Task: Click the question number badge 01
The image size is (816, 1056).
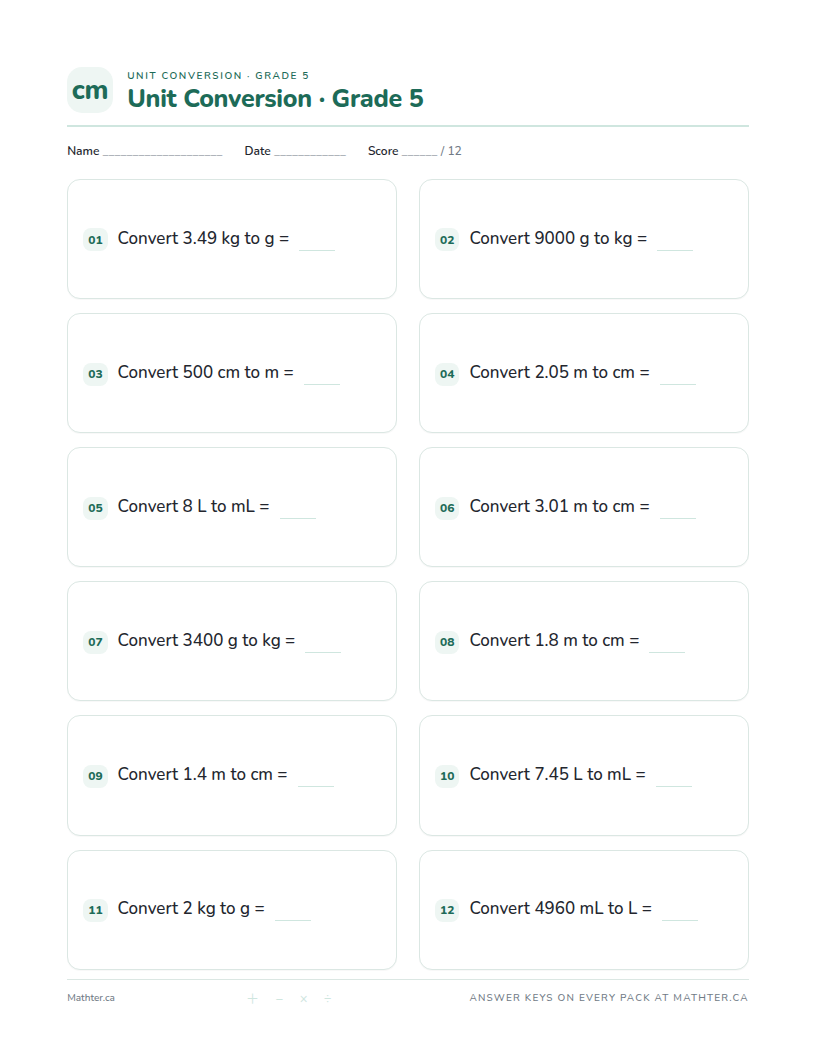Action: (96, 240)
